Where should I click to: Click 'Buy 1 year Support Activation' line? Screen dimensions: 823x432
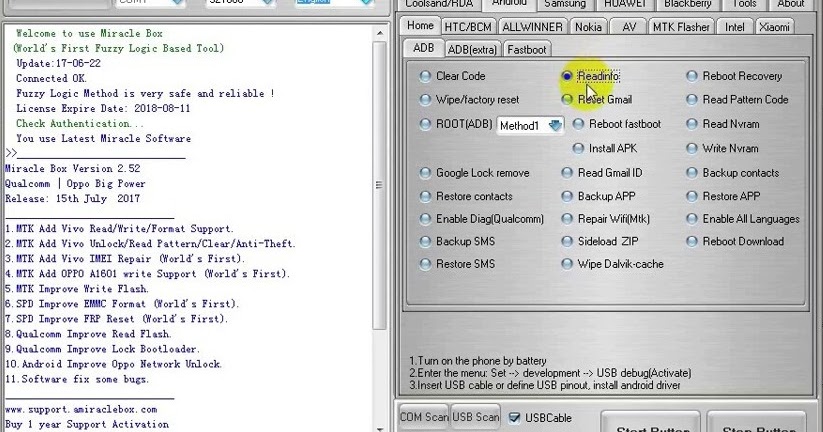point(87,424)
